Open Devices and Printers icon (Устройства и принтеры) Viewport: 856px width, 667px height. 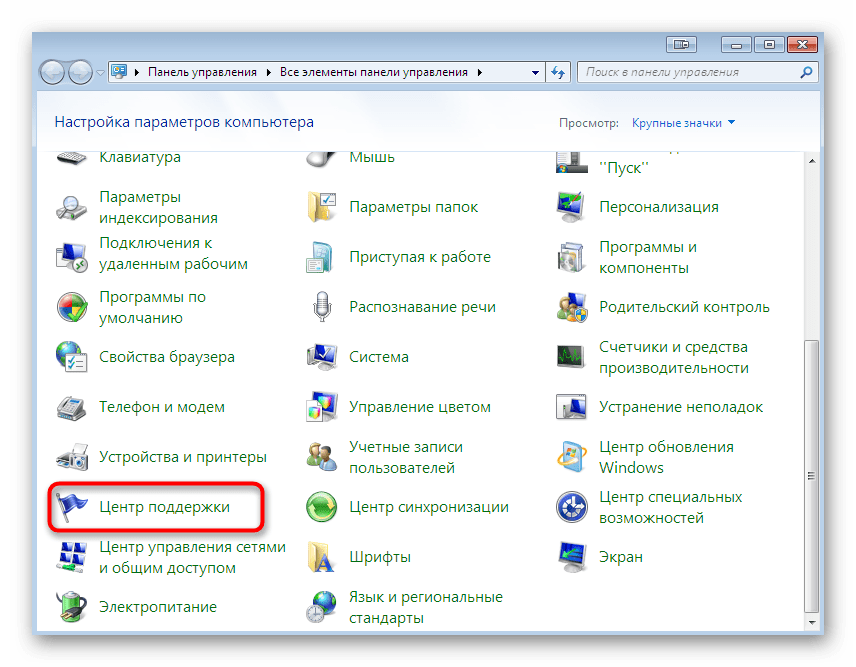click(72, 457)
